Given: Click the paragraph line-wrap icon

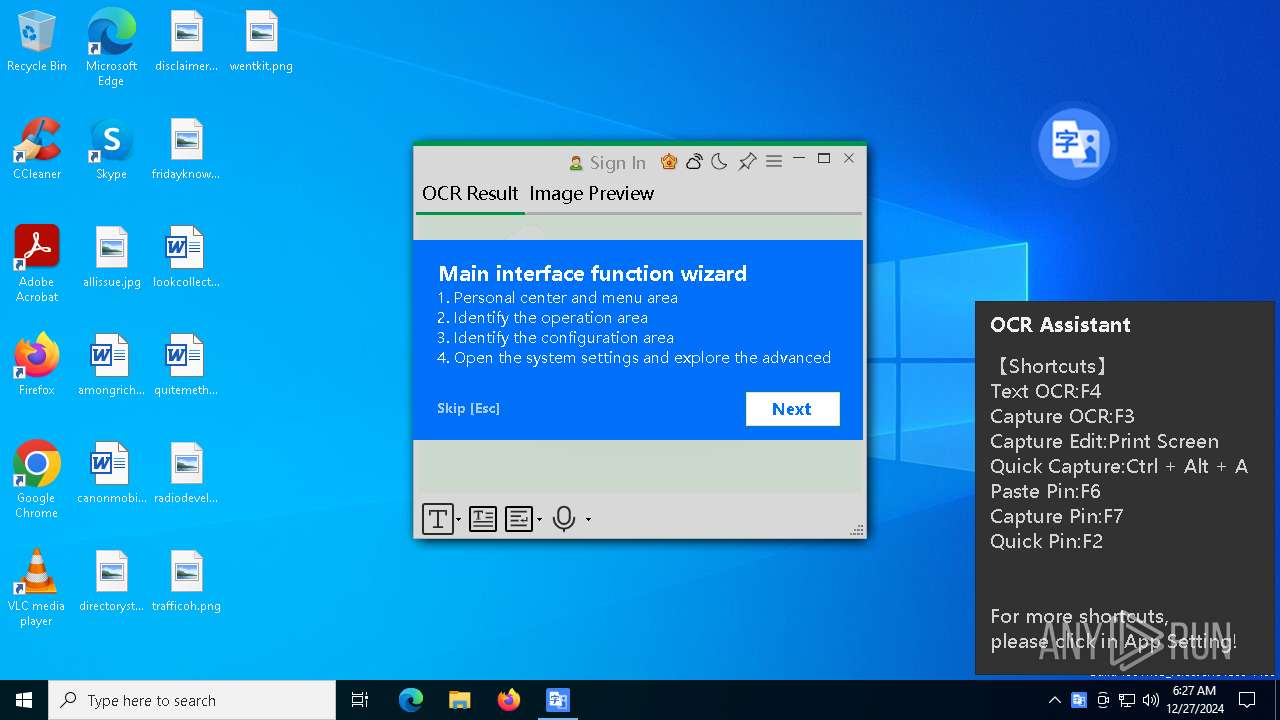Looking at the screenshot, I should click(518, 519).
